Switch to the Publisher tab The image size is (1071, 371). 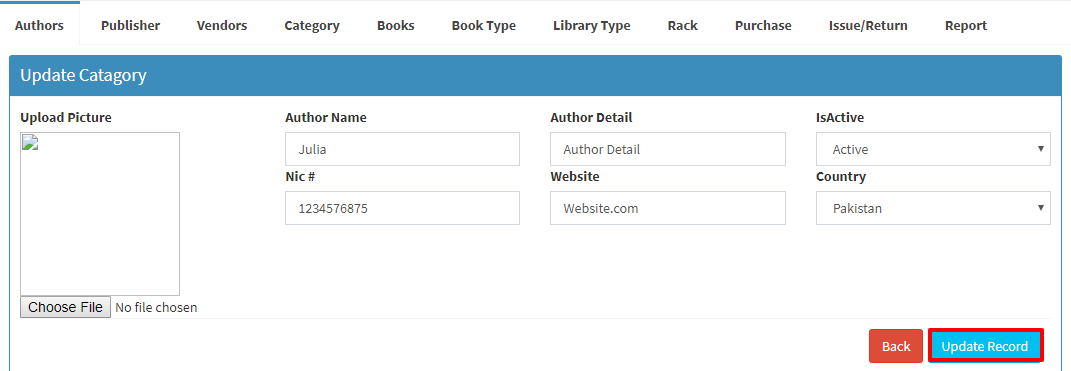point(130,25)
